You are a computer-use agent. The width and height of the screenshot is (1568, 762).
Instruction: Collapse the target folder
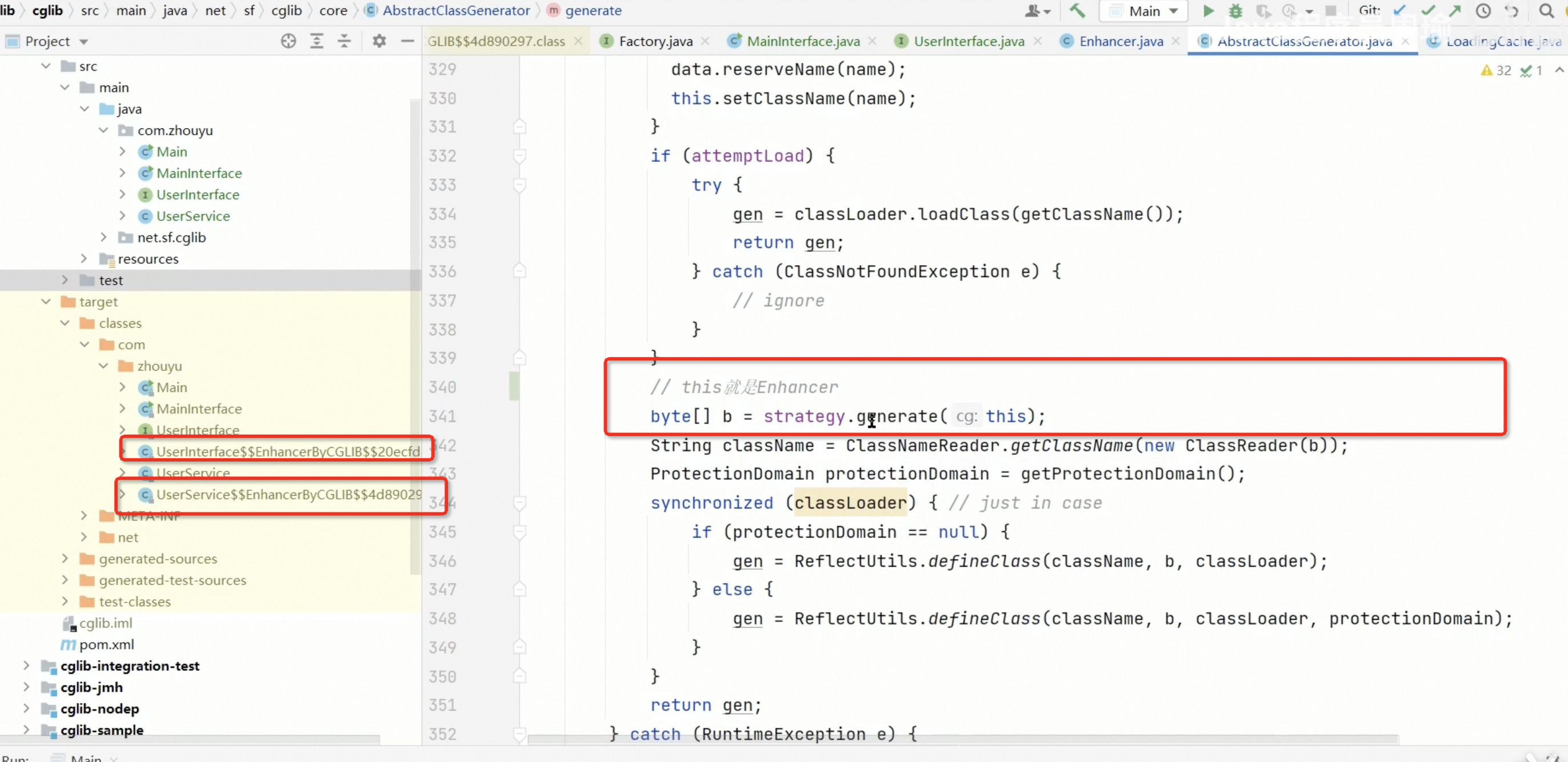pos(46,301)
